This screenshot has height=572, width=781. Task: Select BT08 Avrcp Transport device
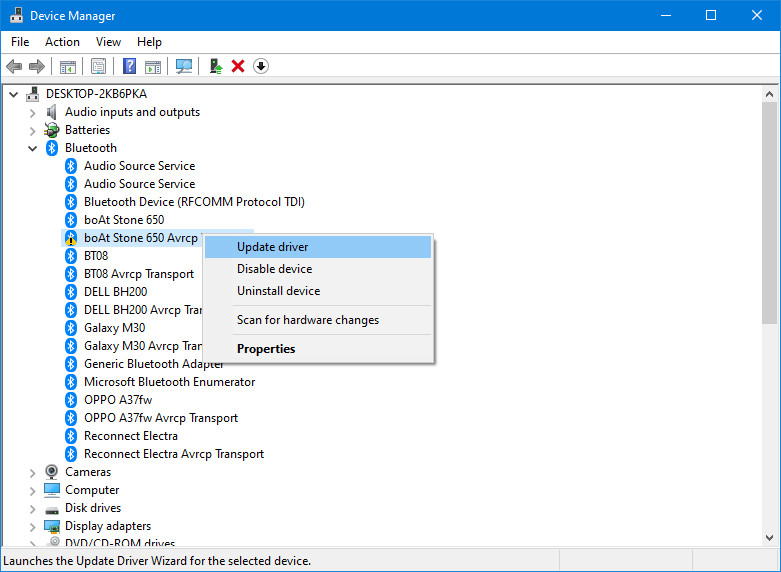point(139,274)
